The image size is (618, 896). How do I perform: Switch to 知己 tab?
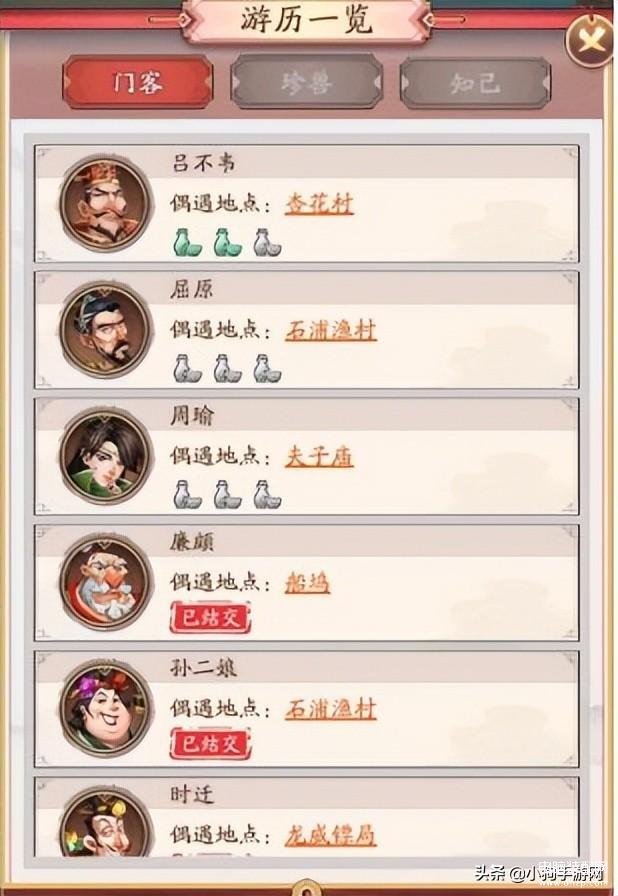(x=475, y=83)
